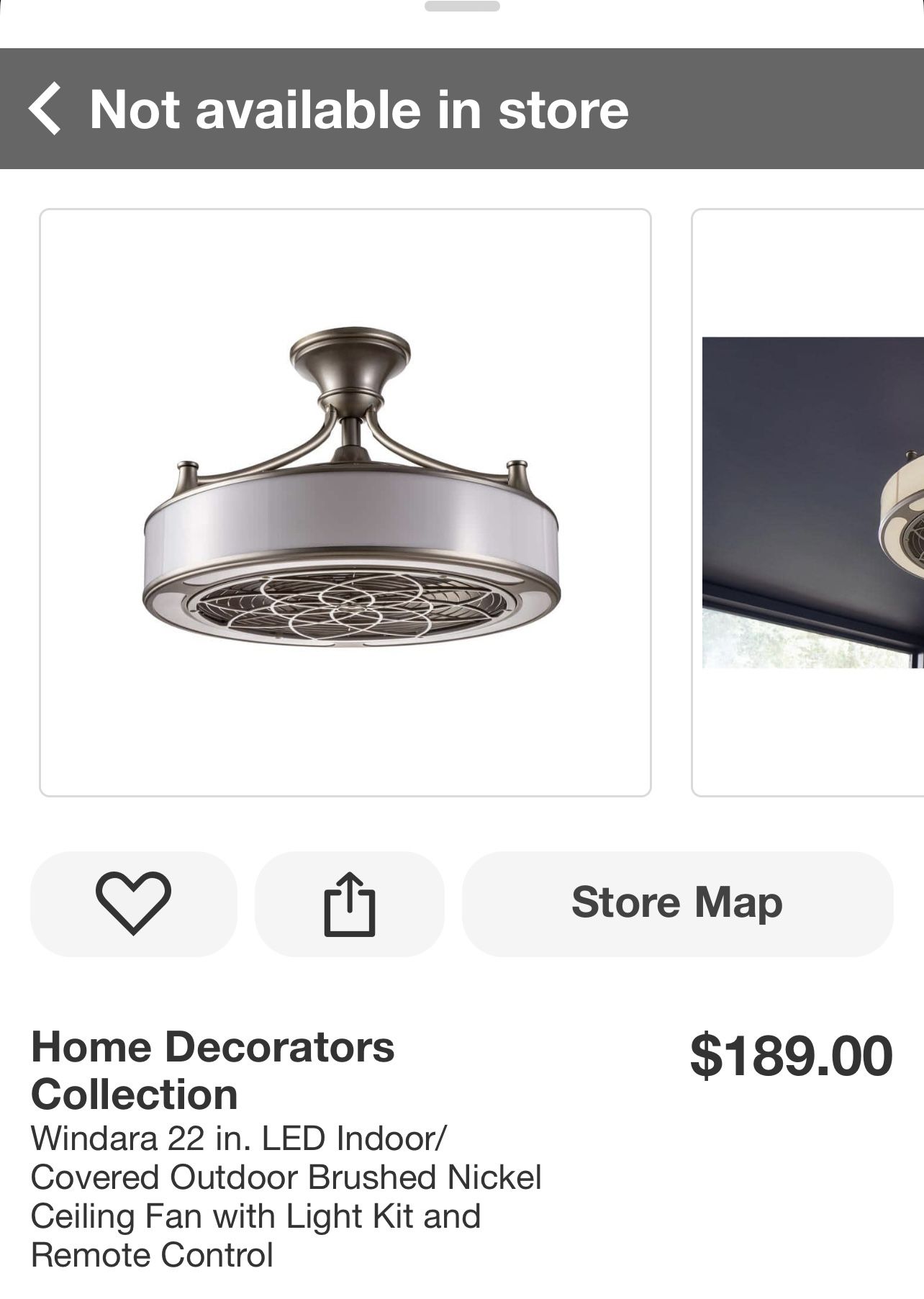Tap the $189.00 price
Screen dimensions: 924x1299
(x=791, y=1056)
